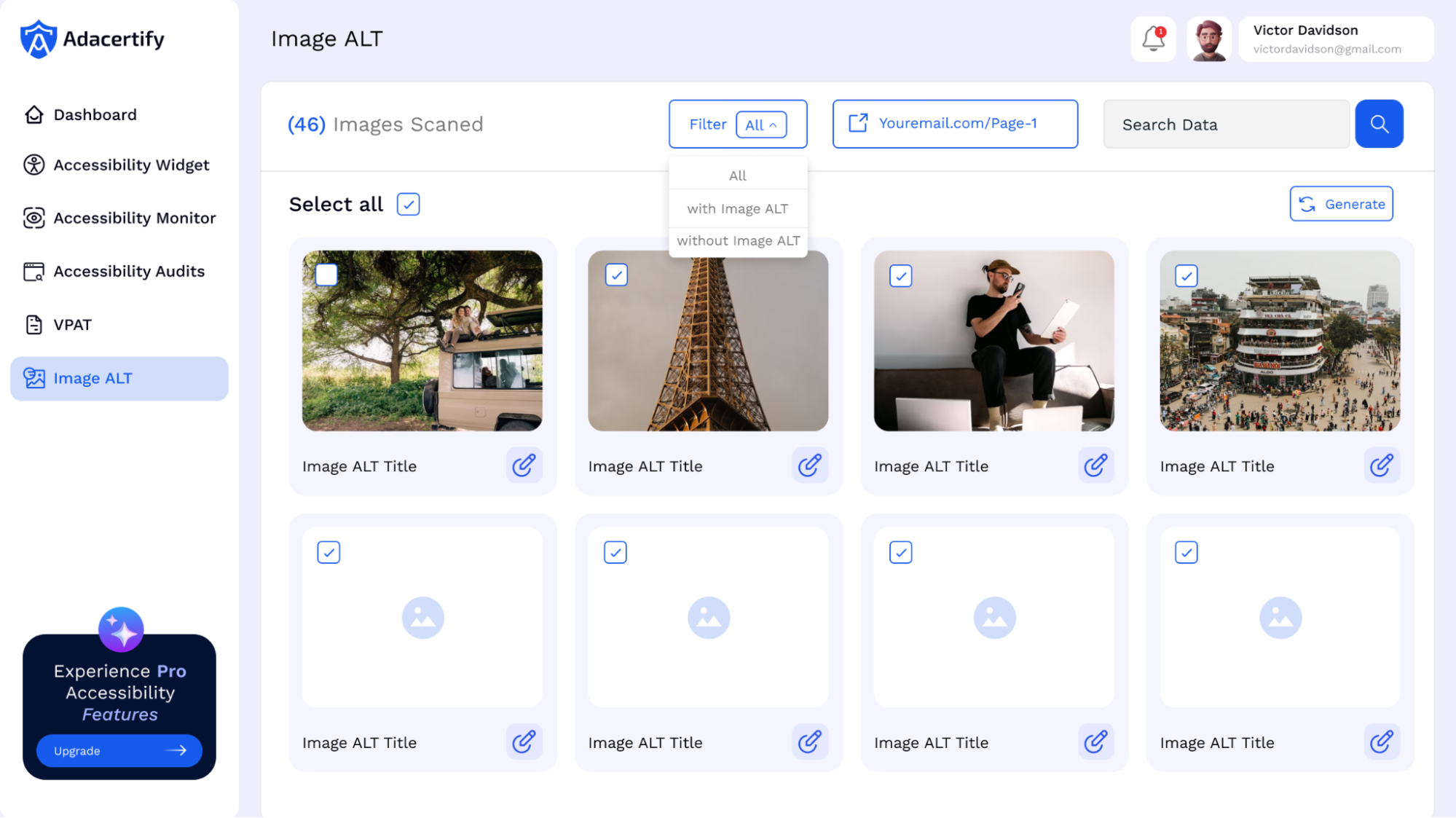
Task: Click edit icon on first placeholder card
Action: tap(524, 742)
